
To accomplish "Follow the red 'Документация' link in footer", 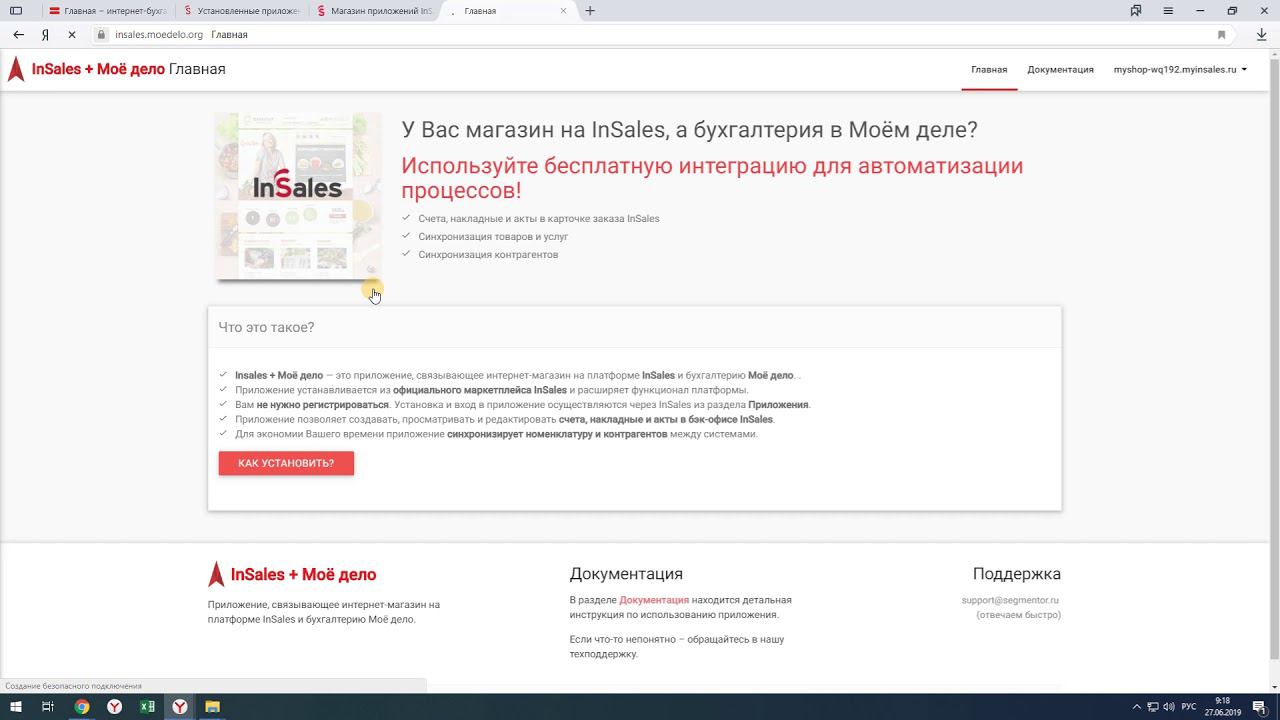I will click(654, 600).
